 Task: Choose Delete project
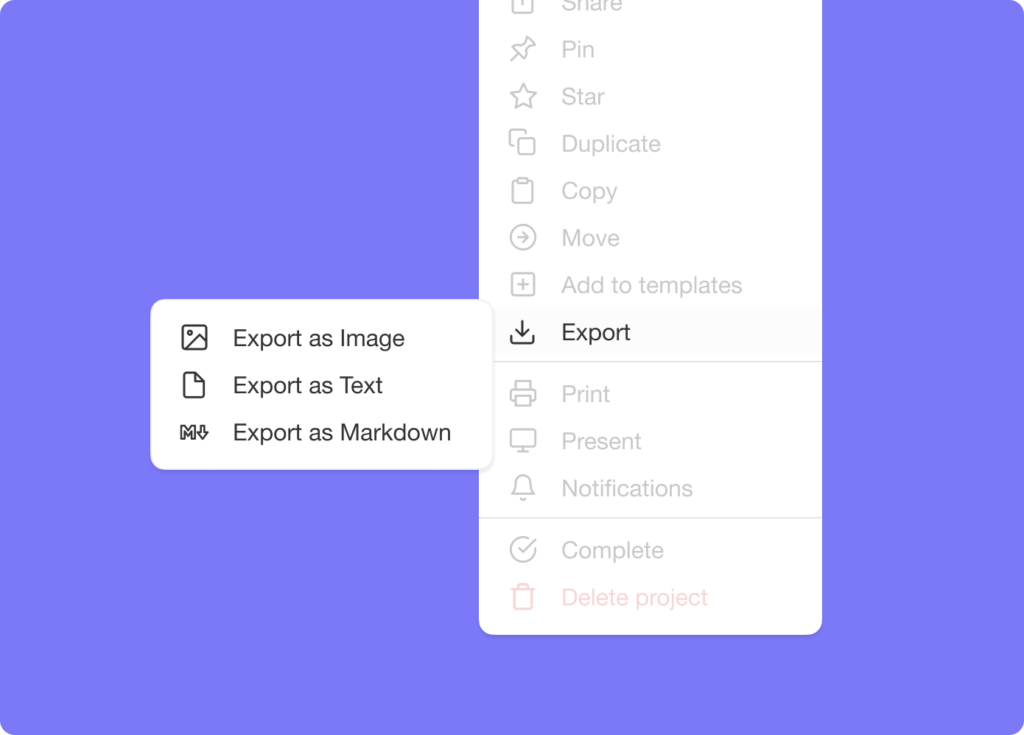coord(634,598)
